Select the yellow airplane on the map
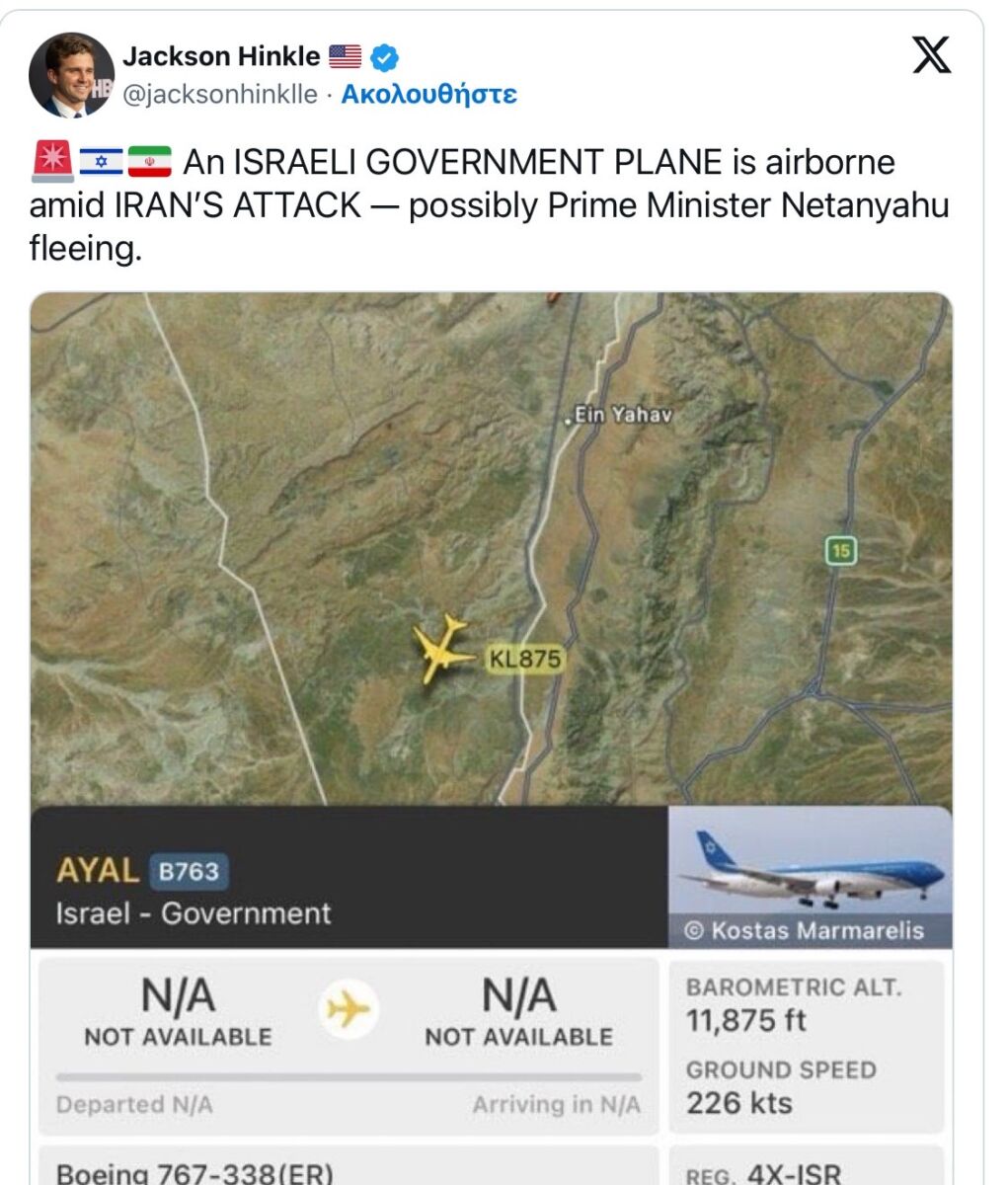Image resolution: width=1008 pixels, height=1185 pixels. point(440,648)
